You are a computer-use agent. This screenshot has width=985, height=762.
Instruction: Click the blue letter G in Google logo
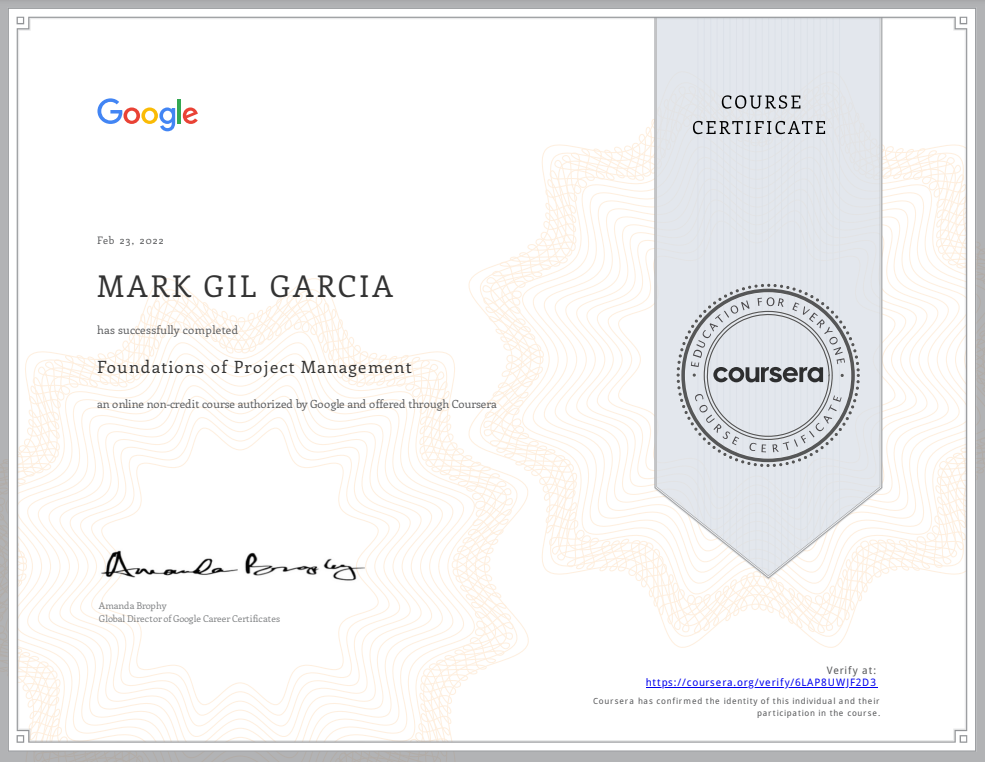click(x=106, y=113)
